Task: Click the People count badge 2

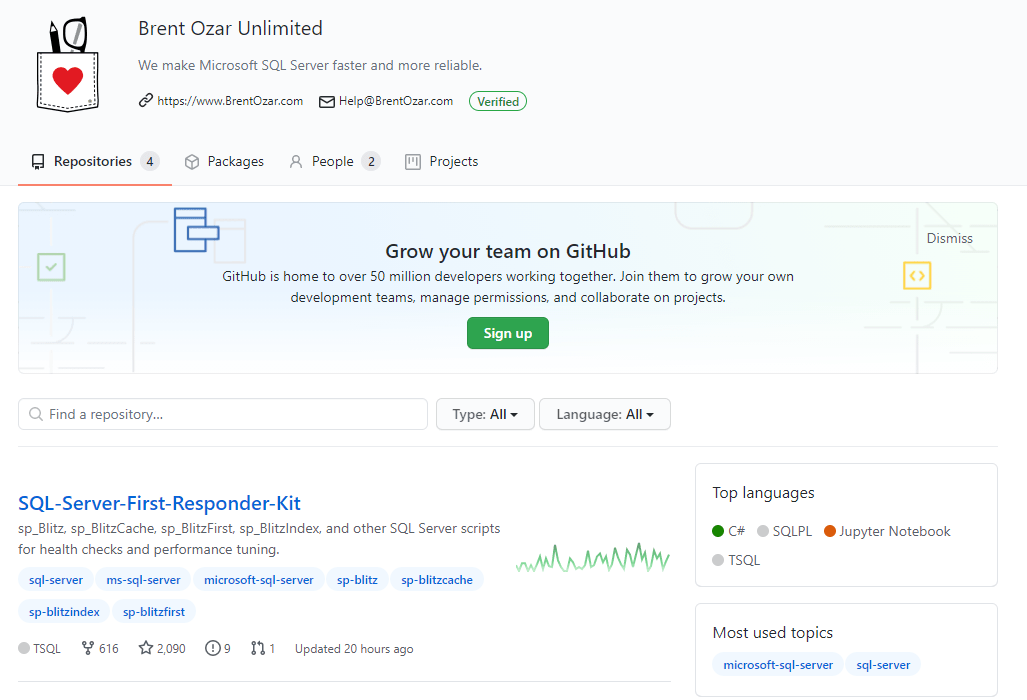Action: point(371,162)
